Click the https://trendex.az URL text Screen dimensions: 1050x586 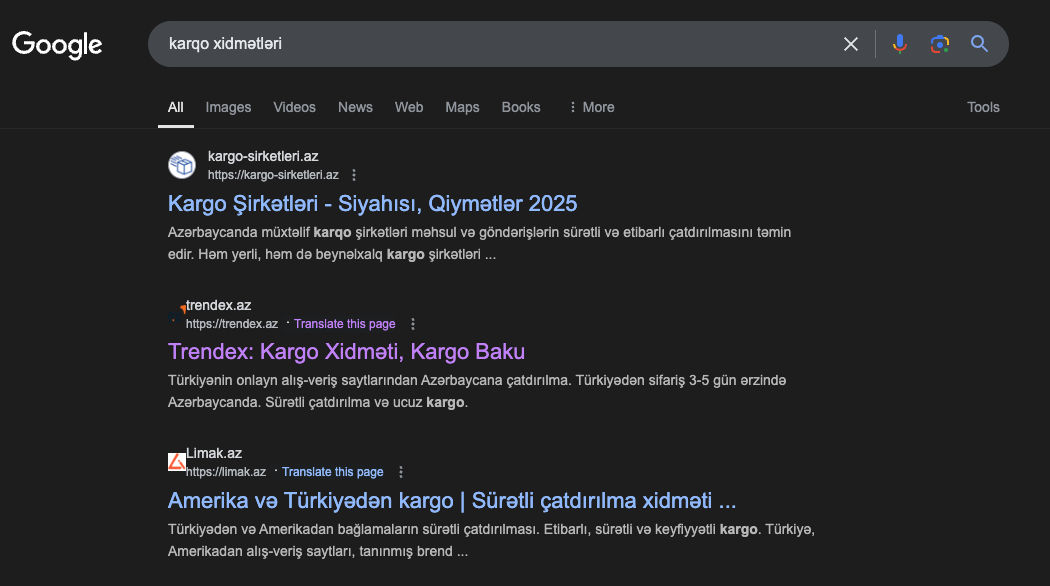pos(232,324)
